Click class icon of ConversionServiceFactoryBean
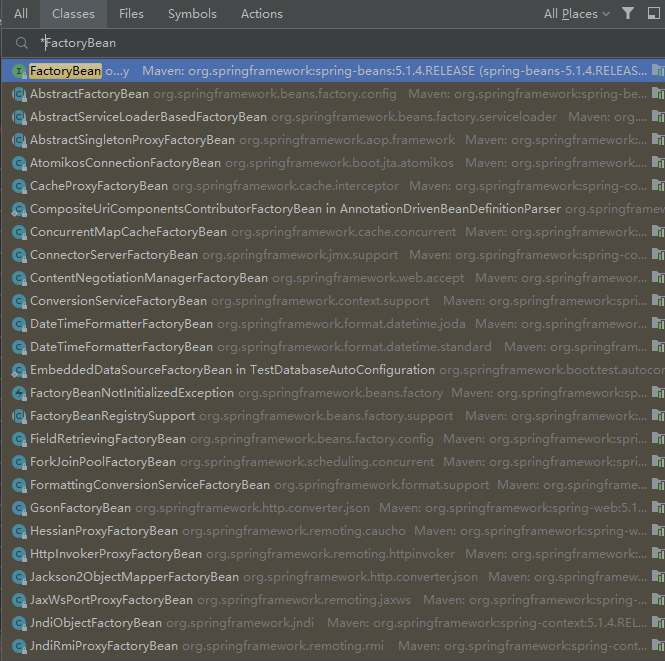665x661 pixels. pos(19,301)
